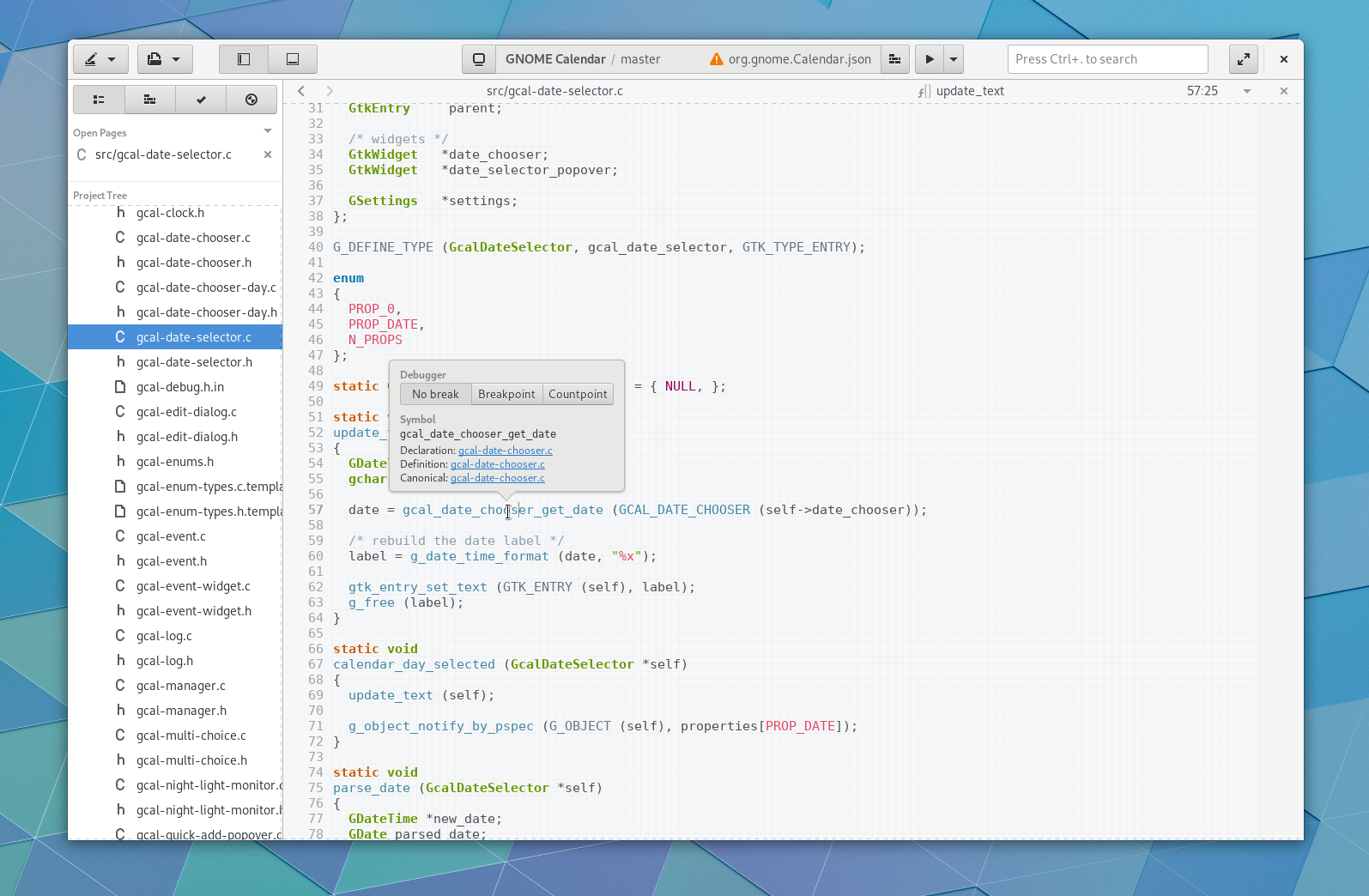Open the run options dropdown arrow
This screenshot has height=896, width=1369.
[953, 59]
